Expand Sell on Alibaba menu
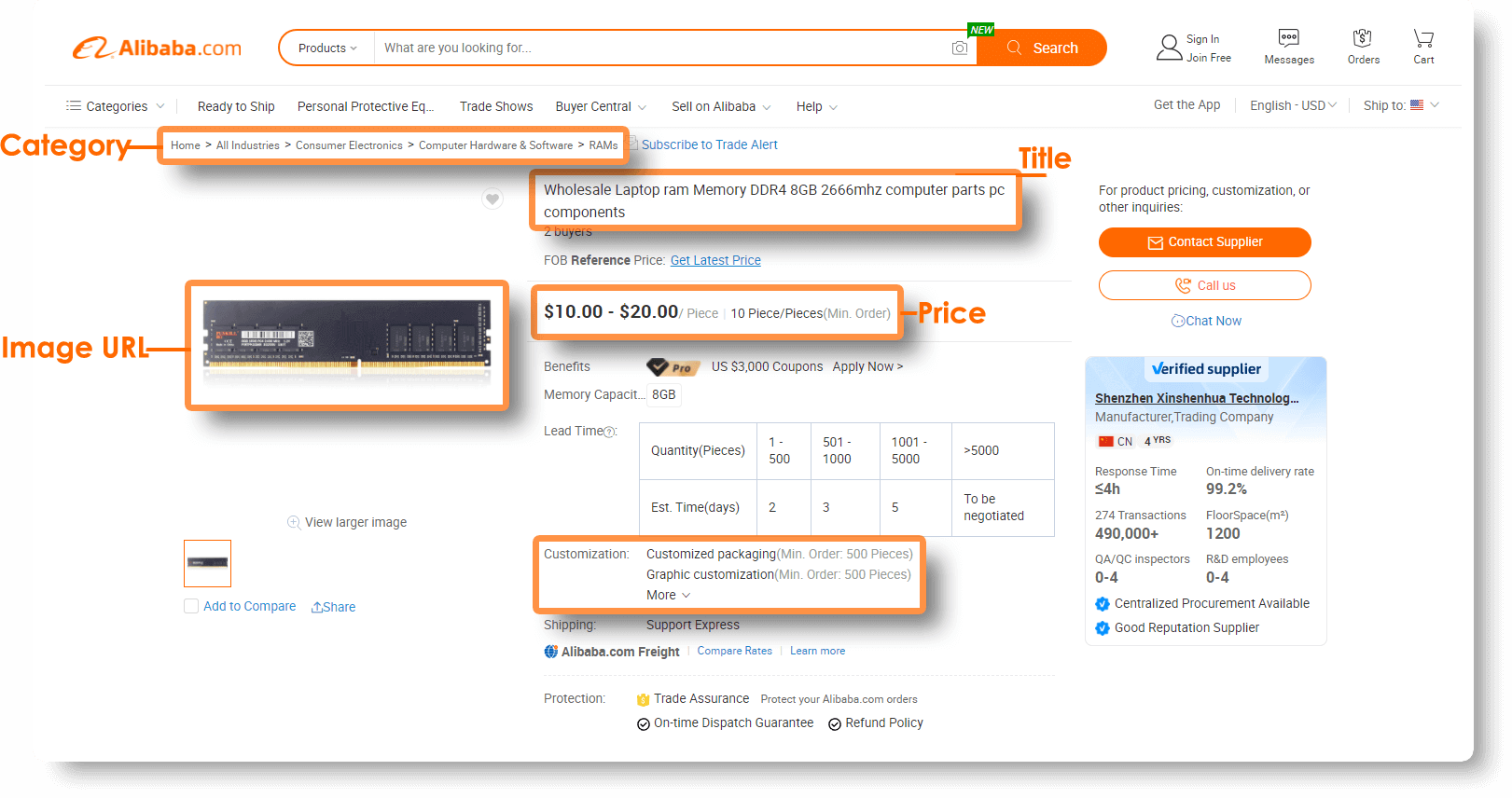This screenshot has height=798, width=1512. click(x=721, y=106)
